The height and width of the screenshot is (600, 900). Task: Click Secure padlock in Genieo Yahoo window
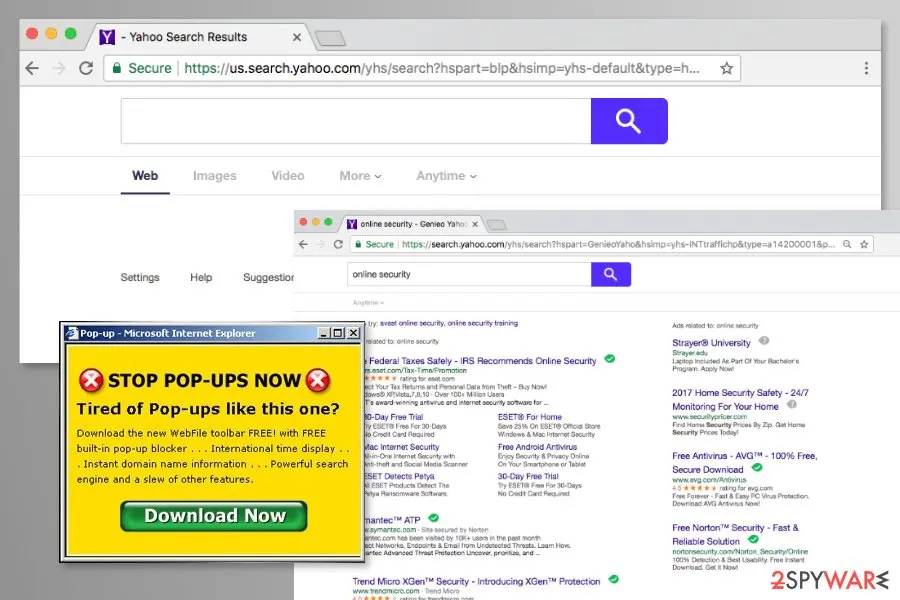(x=358, y=244)
